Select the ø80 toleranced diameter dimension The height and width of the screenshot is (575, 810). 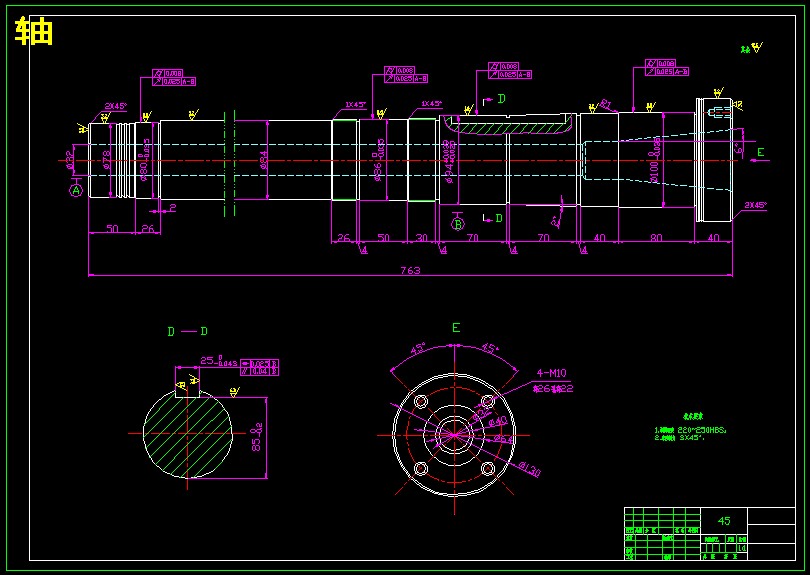click(145, 160)
